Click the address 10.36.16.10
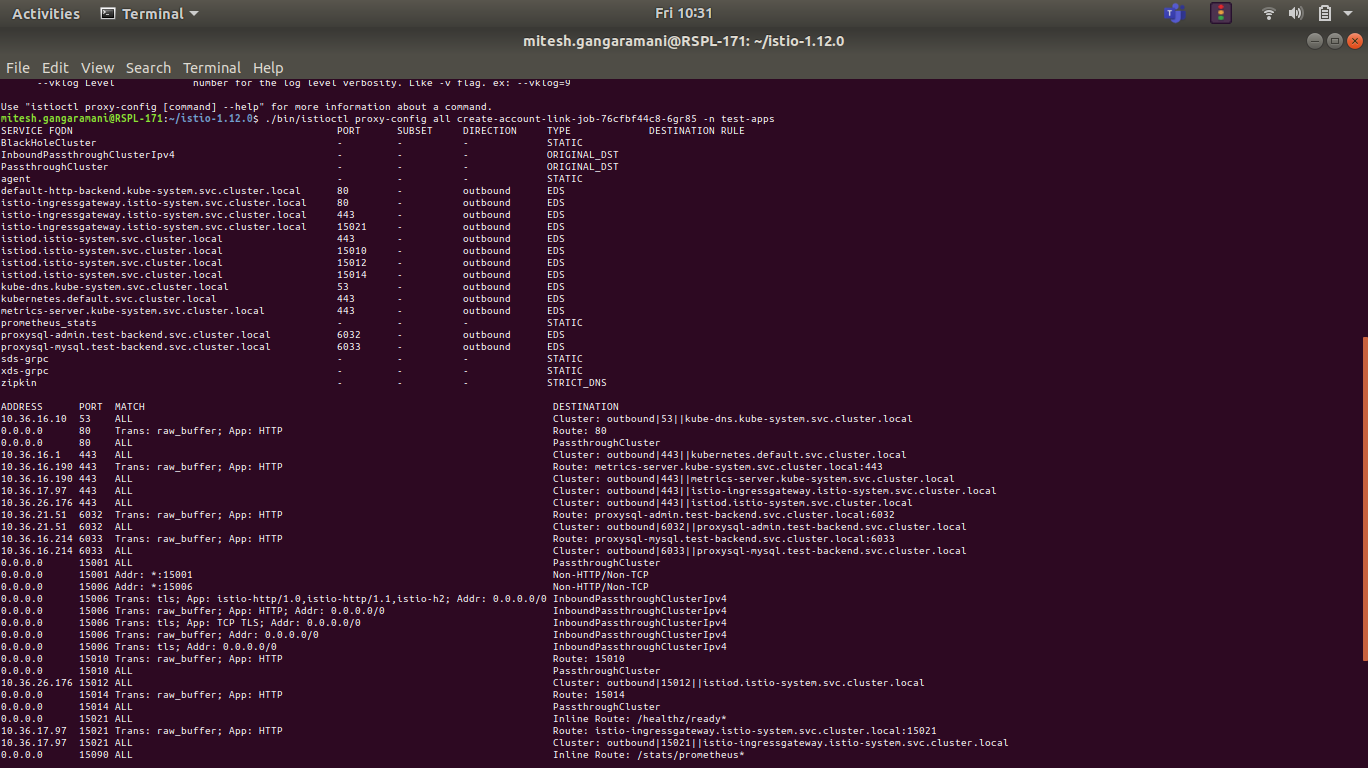 click(34, 419)
